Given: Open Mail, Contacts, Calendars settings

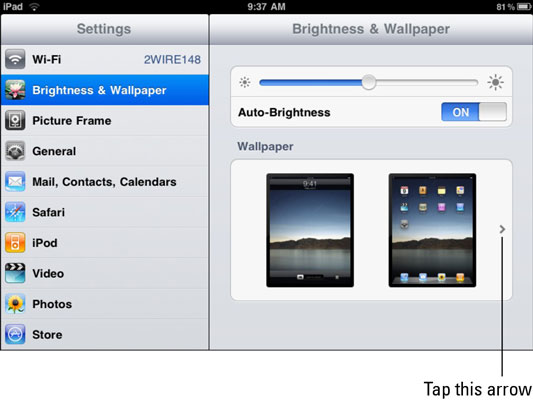Looking at the screenshot, I should (x=105, y=181).
